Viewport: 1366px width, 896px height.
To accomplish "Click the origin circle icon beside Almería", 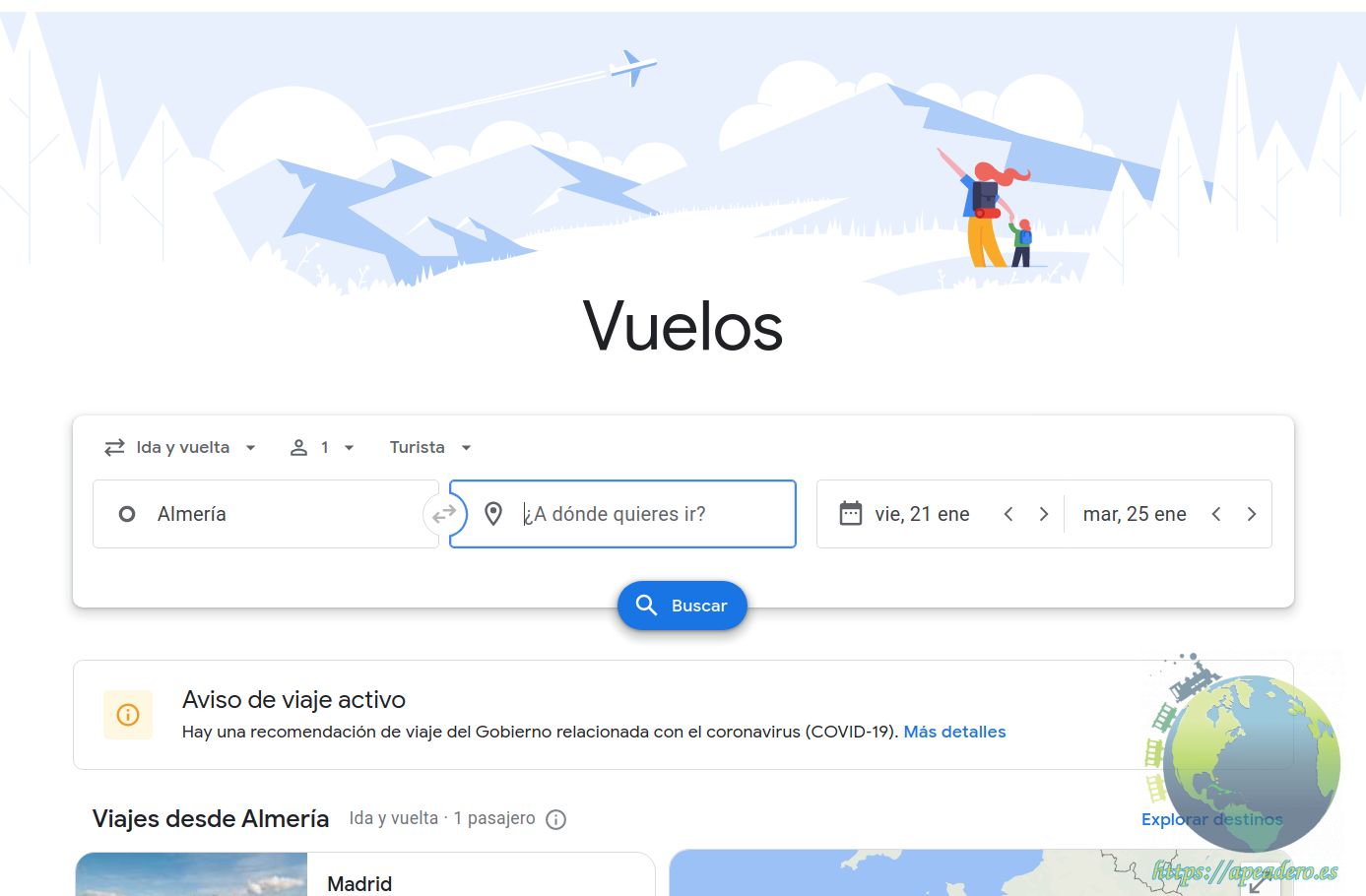I will 127,514.
